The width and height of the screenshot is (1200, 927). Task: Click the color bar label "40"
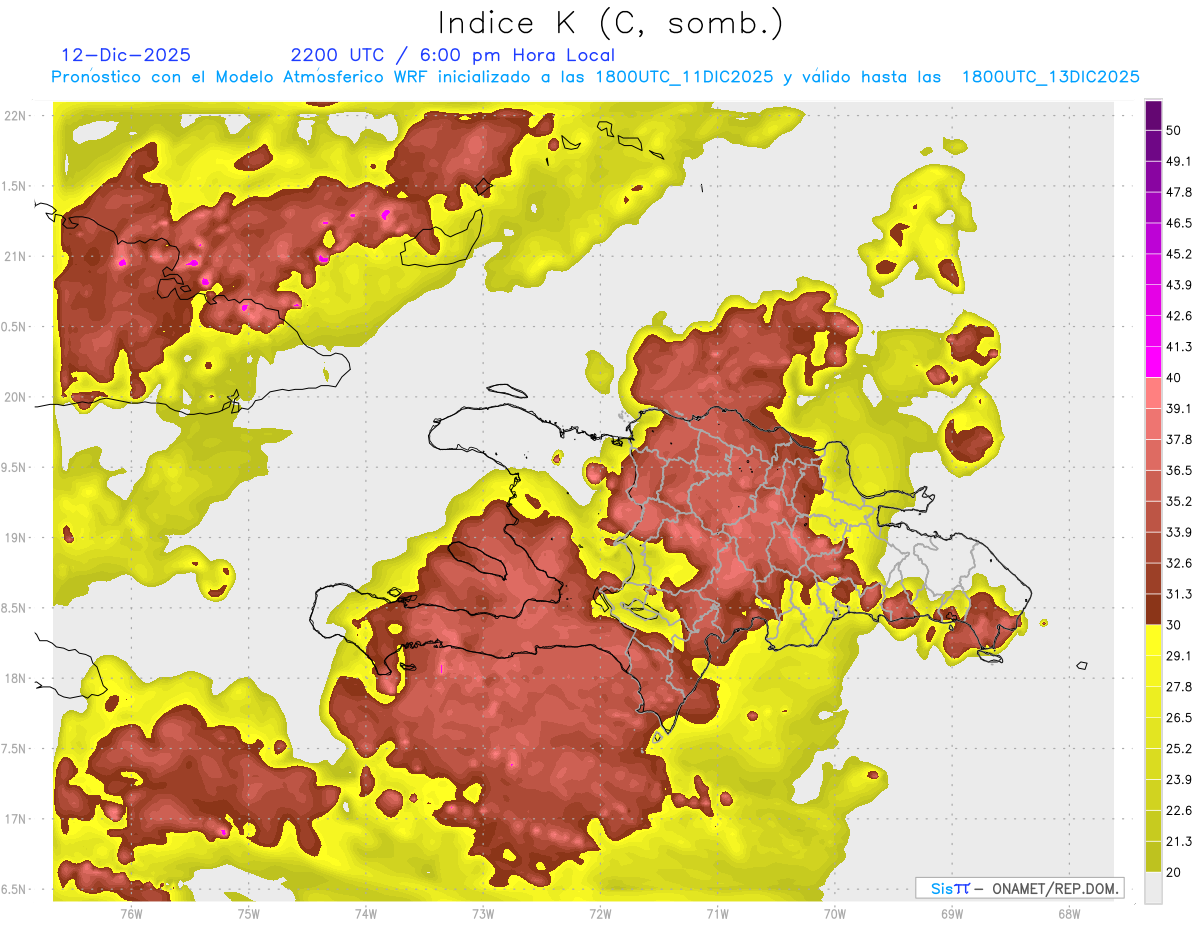1174,377
